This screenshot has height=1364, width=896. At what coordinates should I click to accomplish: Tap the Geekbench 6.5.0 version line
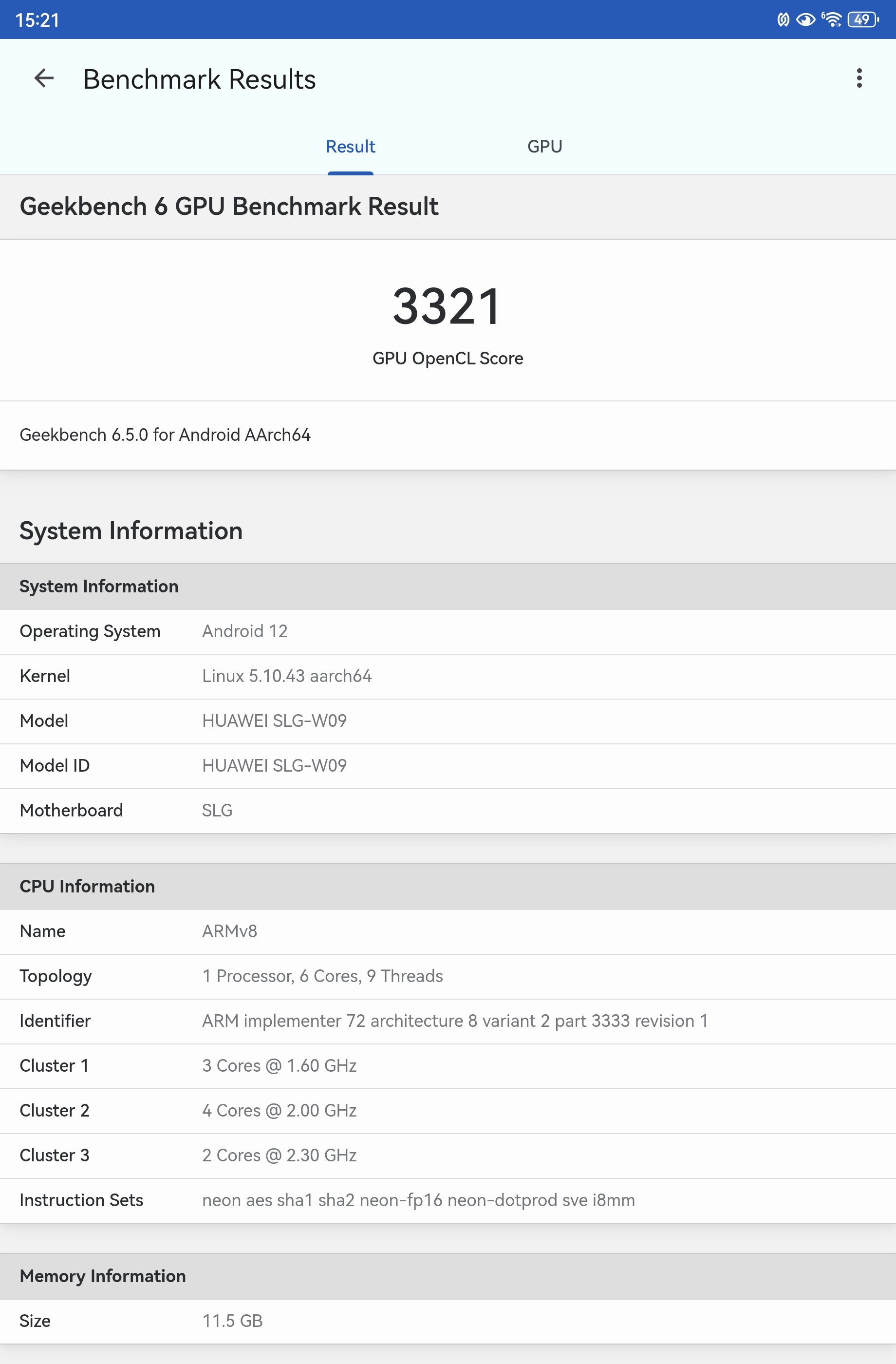pyautogui.click(x=165, y=435)
